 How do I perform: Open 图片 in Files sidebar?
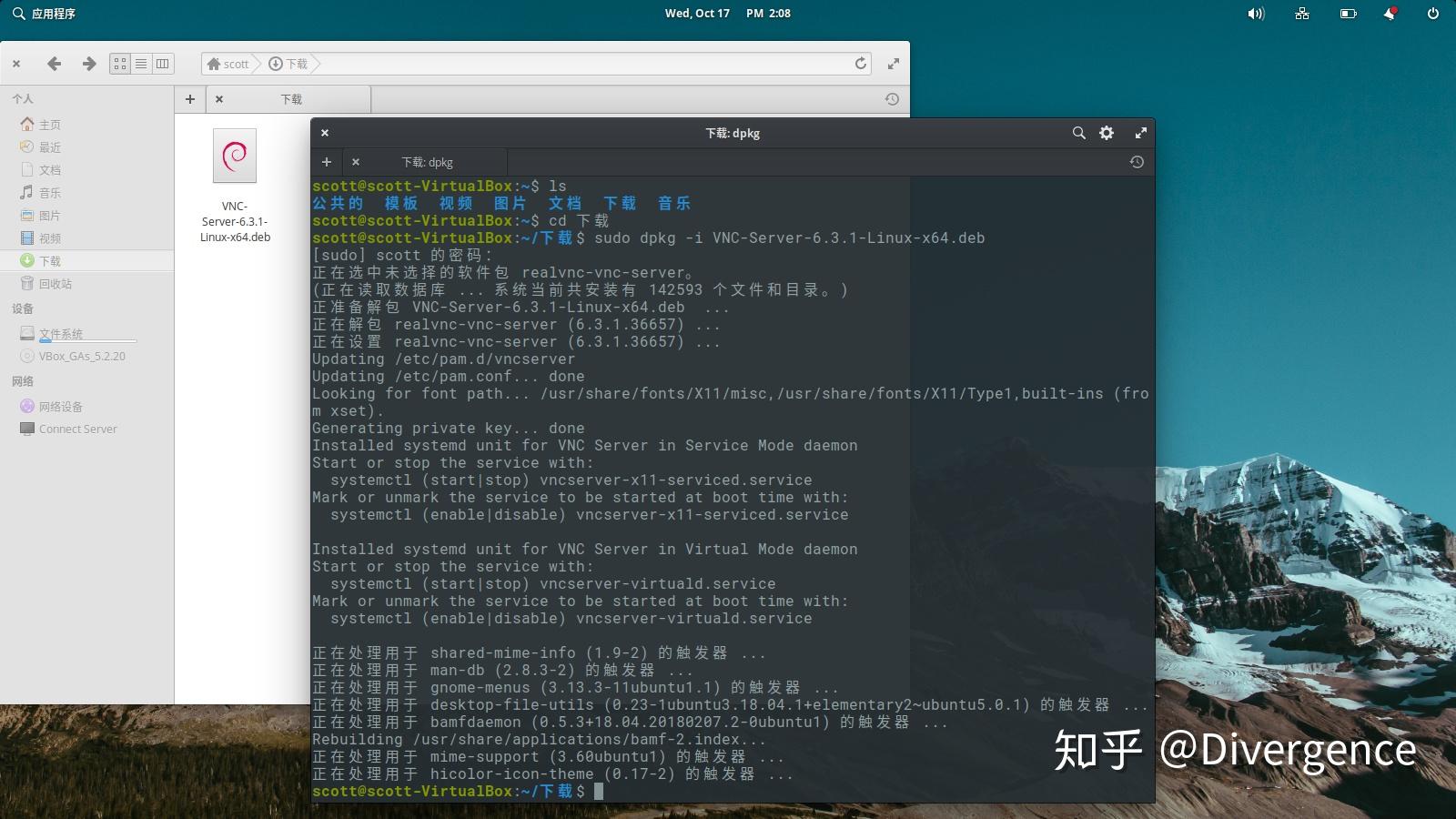pyautogui.click(x=86, y=216)
